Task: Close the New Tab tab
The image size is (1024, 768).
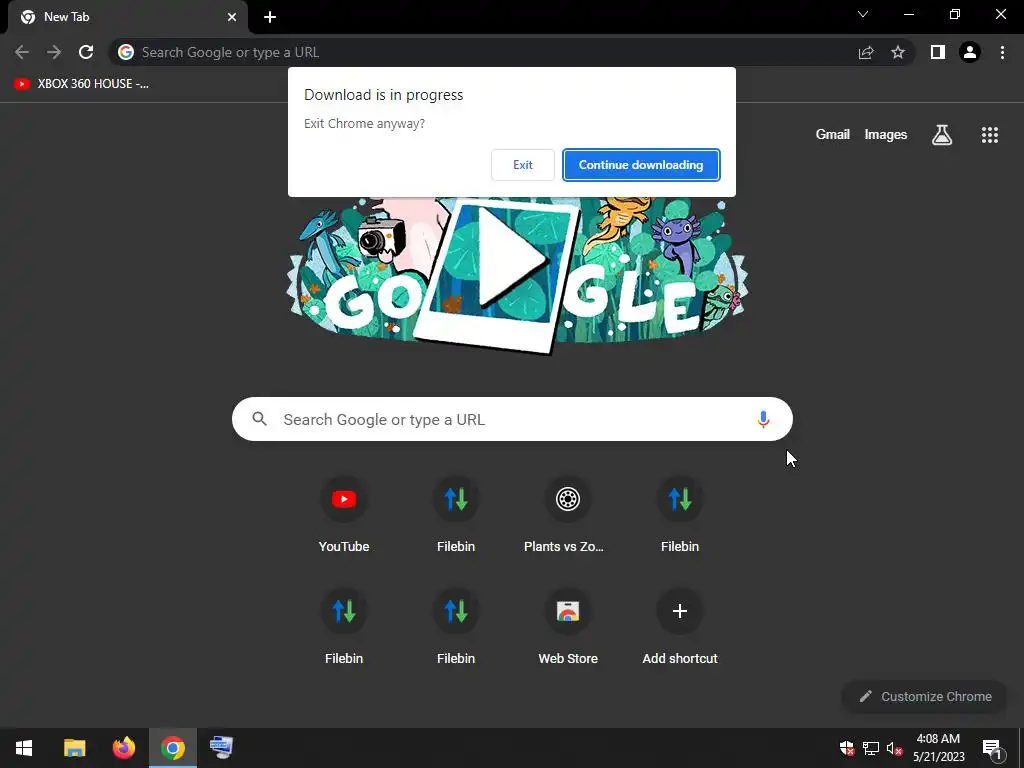Action: 232,17
